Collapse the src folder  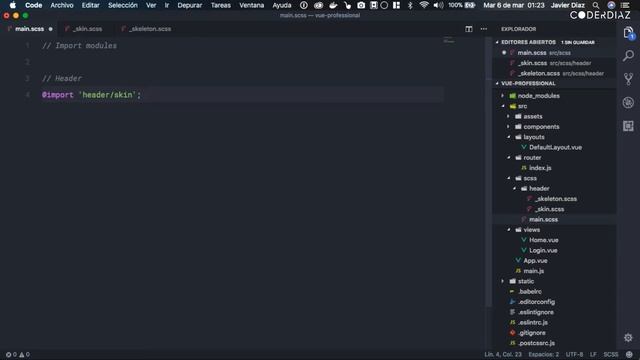pos(522,106)
